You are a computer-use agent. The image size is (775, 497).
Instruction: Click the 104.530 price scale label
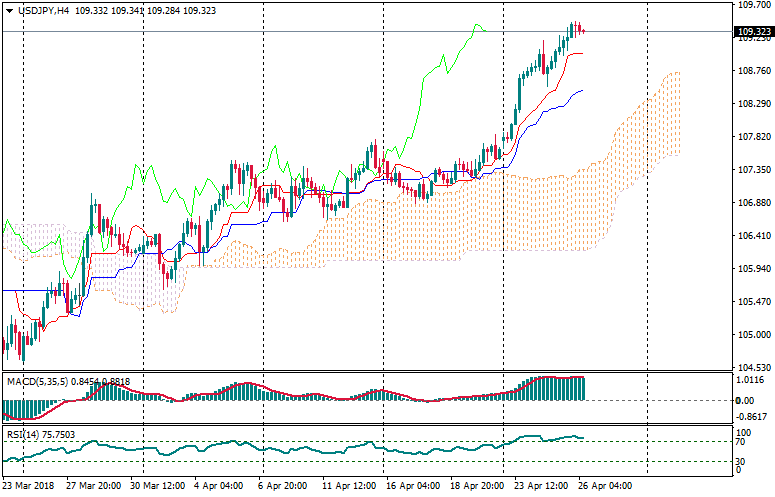(x=752, y=368)
